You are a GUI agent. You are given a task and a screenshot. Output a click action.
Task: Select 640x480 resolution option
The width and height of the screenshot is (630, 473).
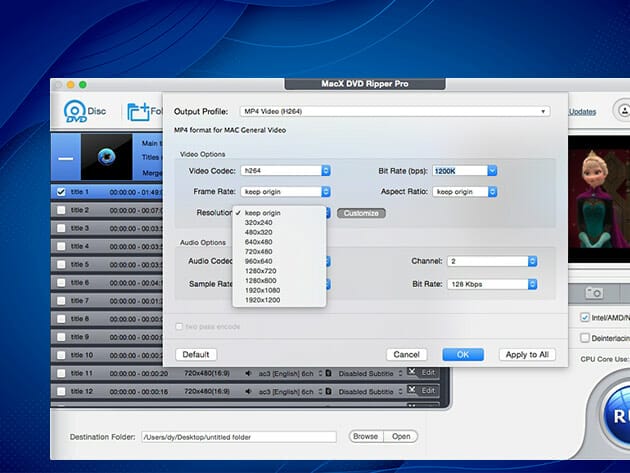261,242
